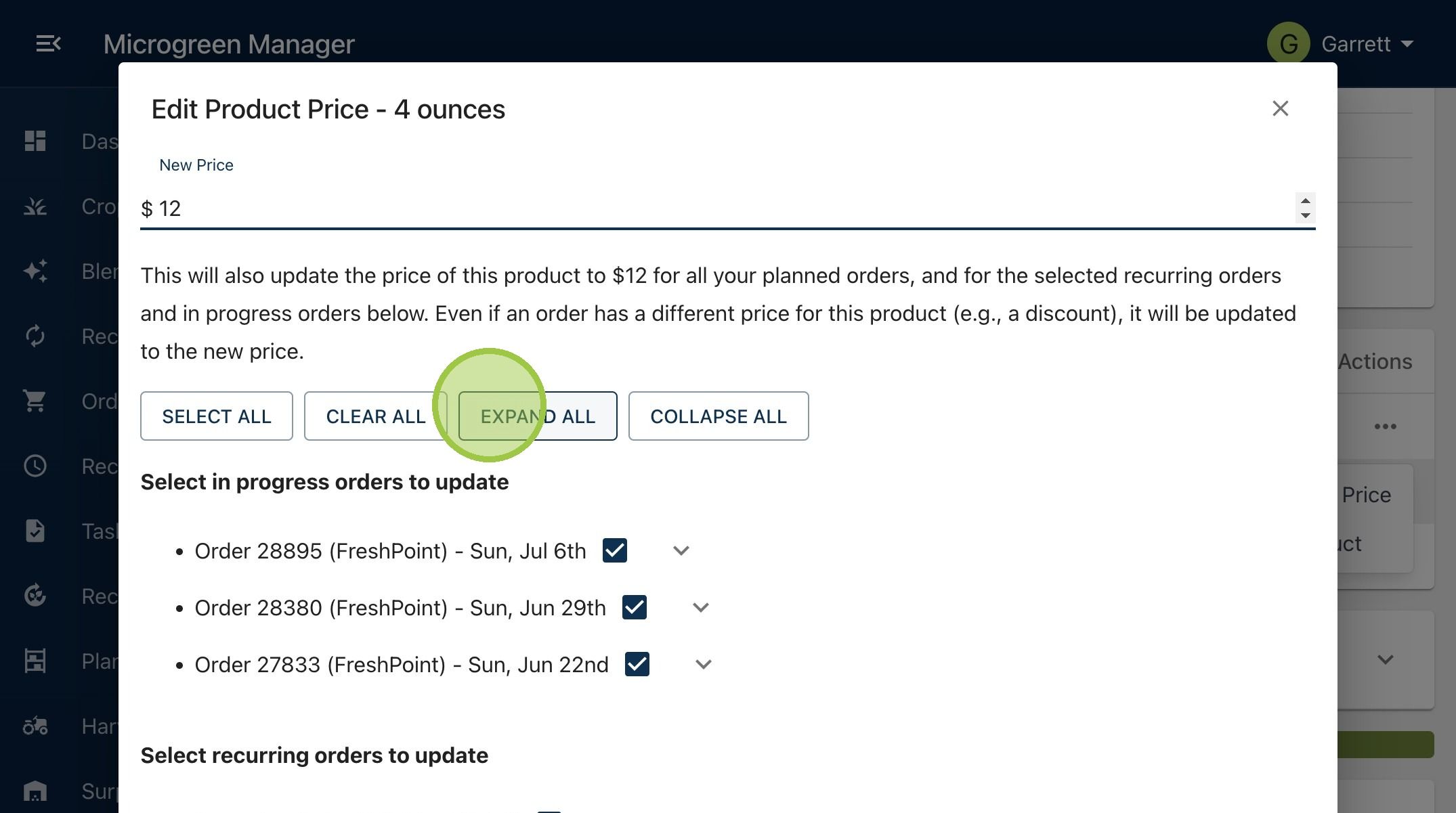Open the three-dots actions menu behind the dialog

pos(1386,426)
